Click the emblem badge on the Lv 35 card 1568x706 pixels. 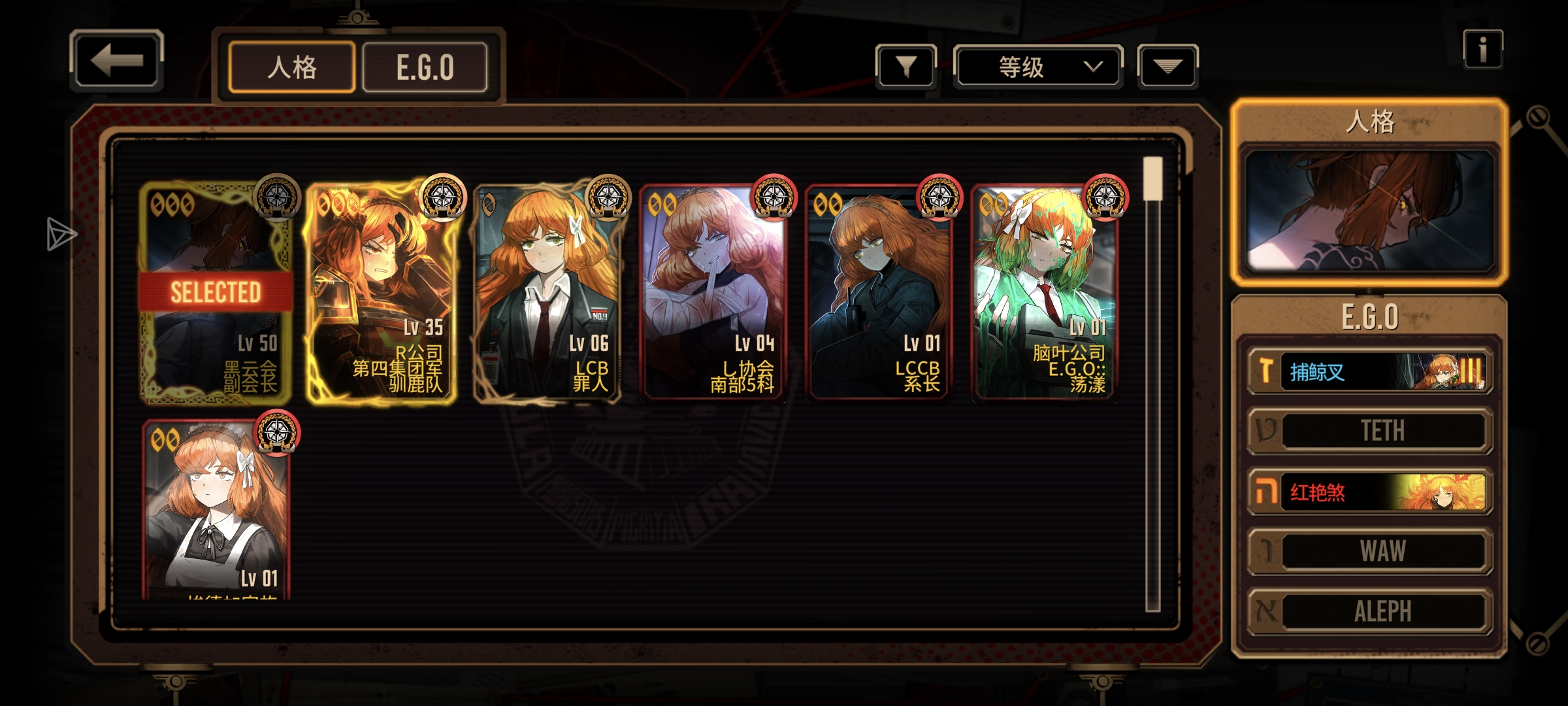(442, 197)
